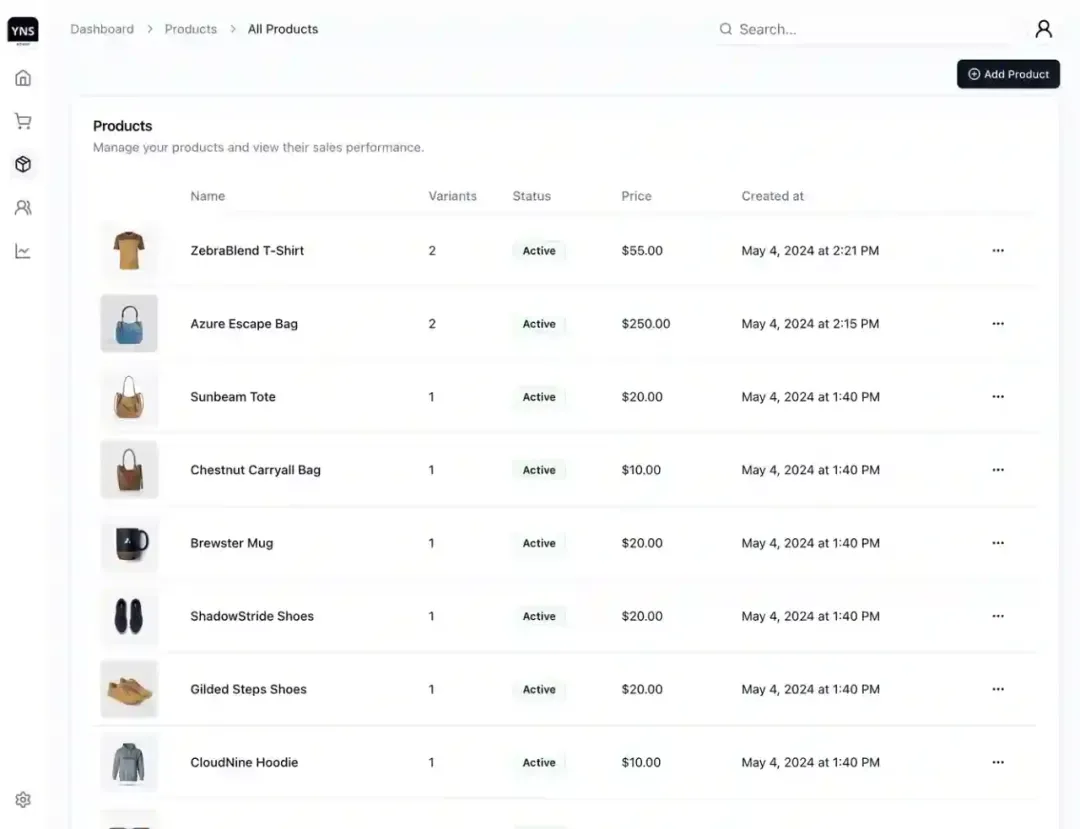The image size is (1080, 829).
Task: Open the Home sidebar icon
Action: pyautogui.click(x=23, y=78)
